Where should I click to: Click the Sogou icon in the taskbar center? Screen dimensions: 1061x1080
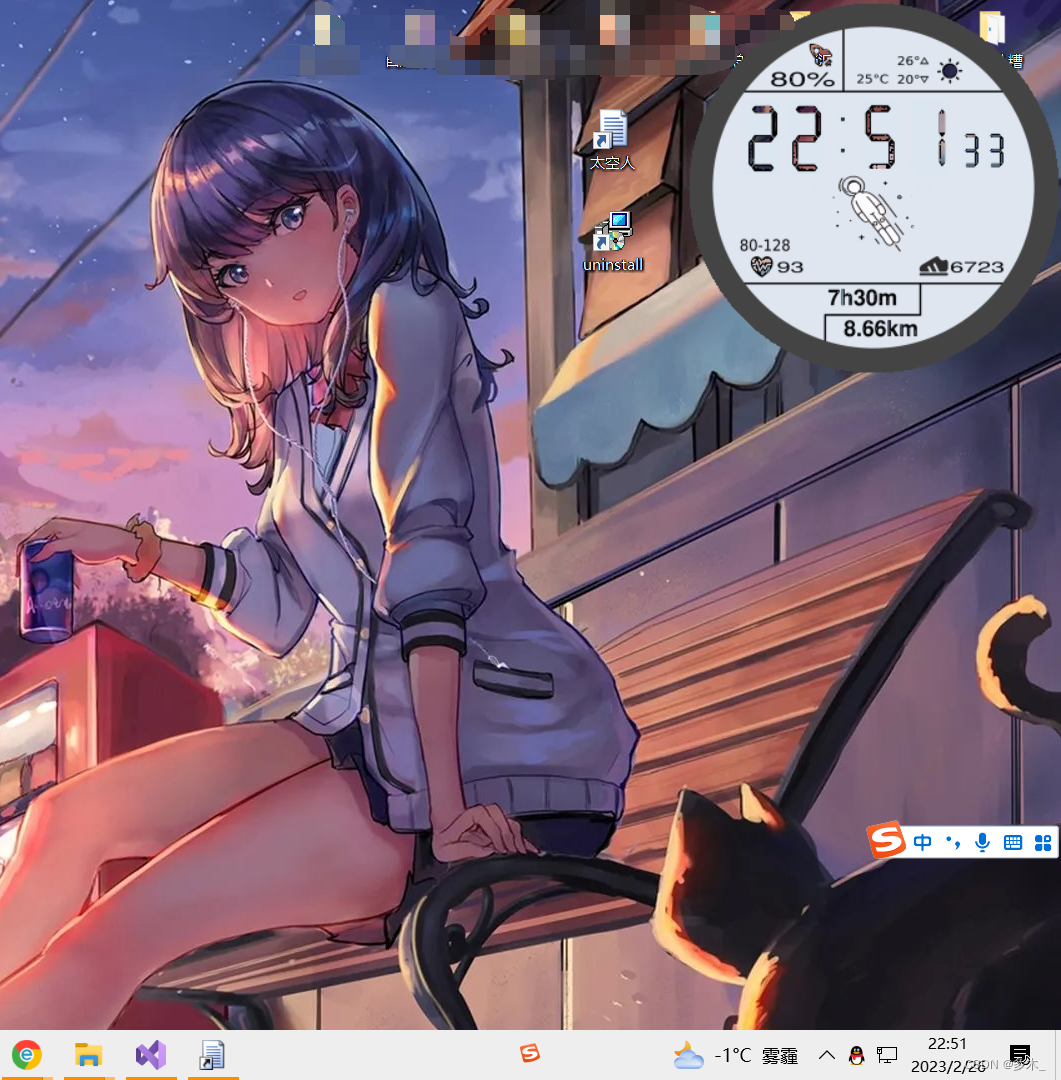[x=530, y=1053]
